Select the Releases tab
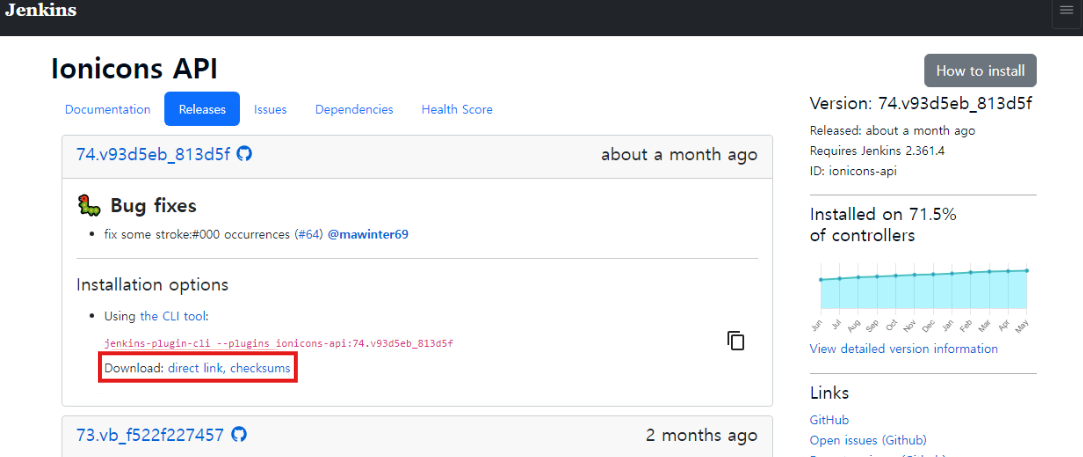 202,109
